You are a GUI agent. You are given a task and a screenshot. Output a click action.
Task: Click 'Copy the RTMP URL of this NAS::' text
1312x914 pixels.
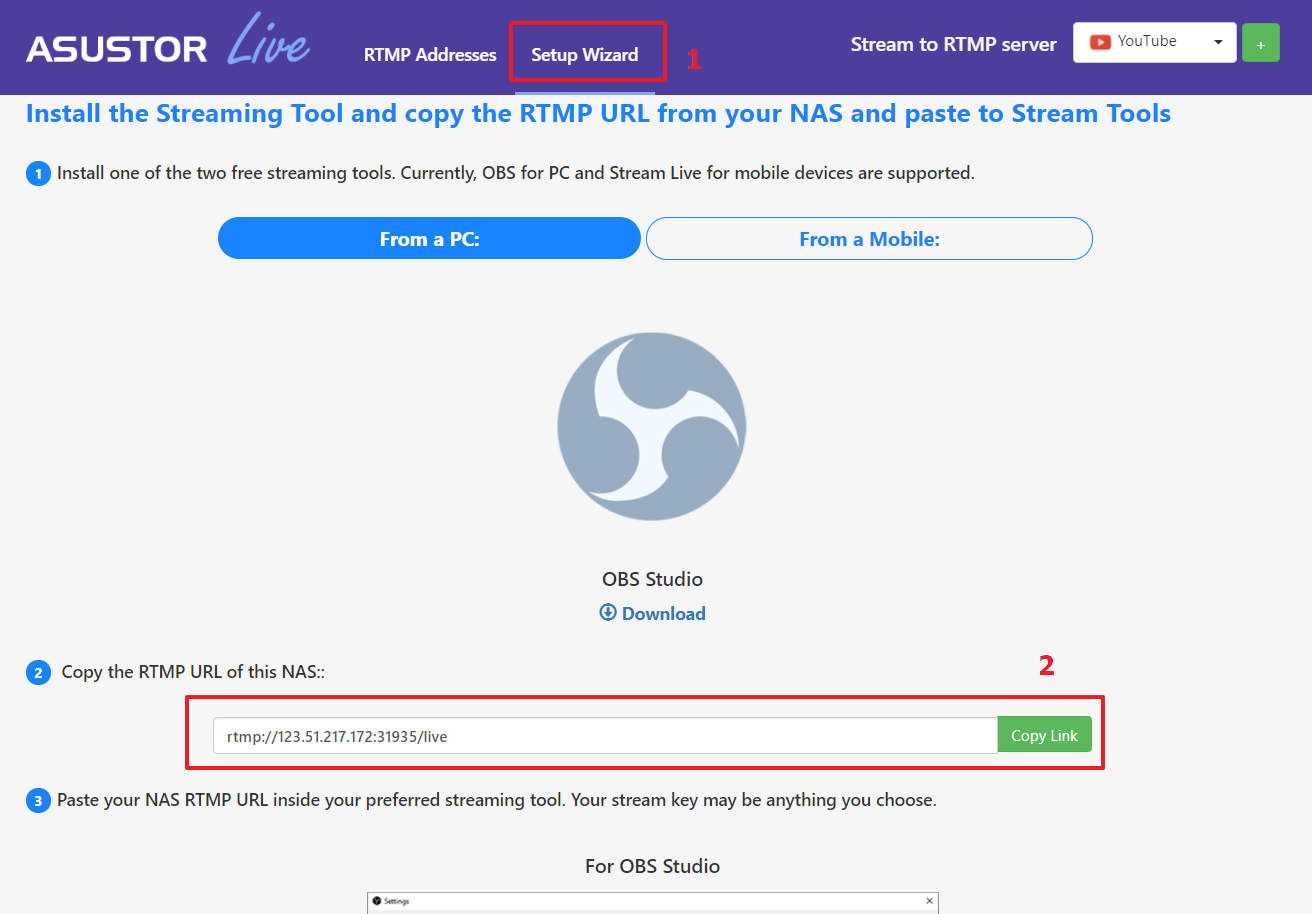click(193, 672)
